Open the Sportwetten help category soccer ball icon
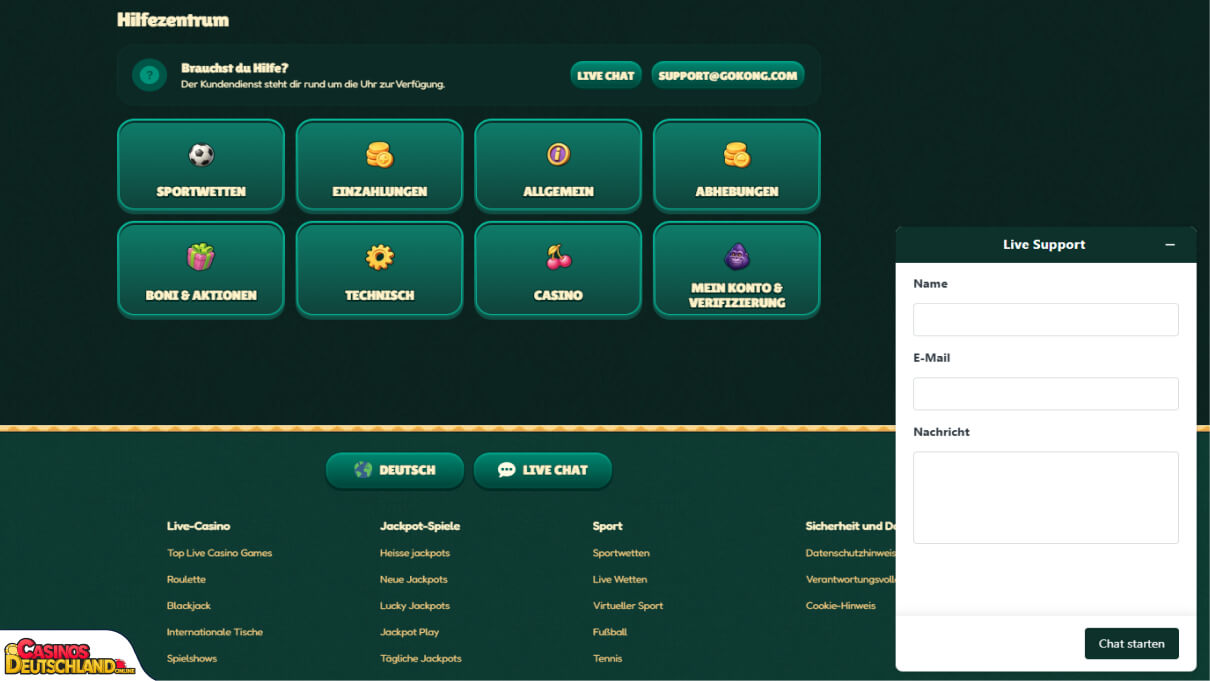Viewport: 1210px width, 681px height. pyautogui.click(x=201, y=155)
